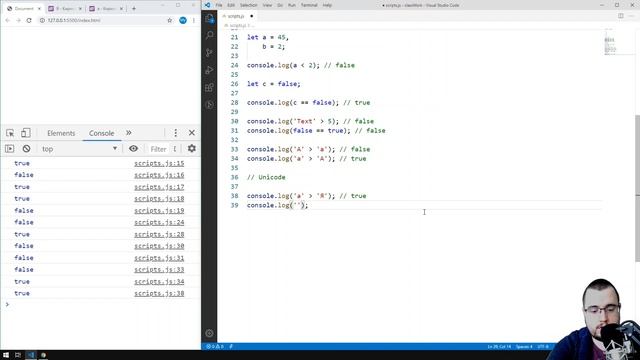The width and height of the screenshot is (640, 360).
Task: Open the Source Control view
Action: 209,53
